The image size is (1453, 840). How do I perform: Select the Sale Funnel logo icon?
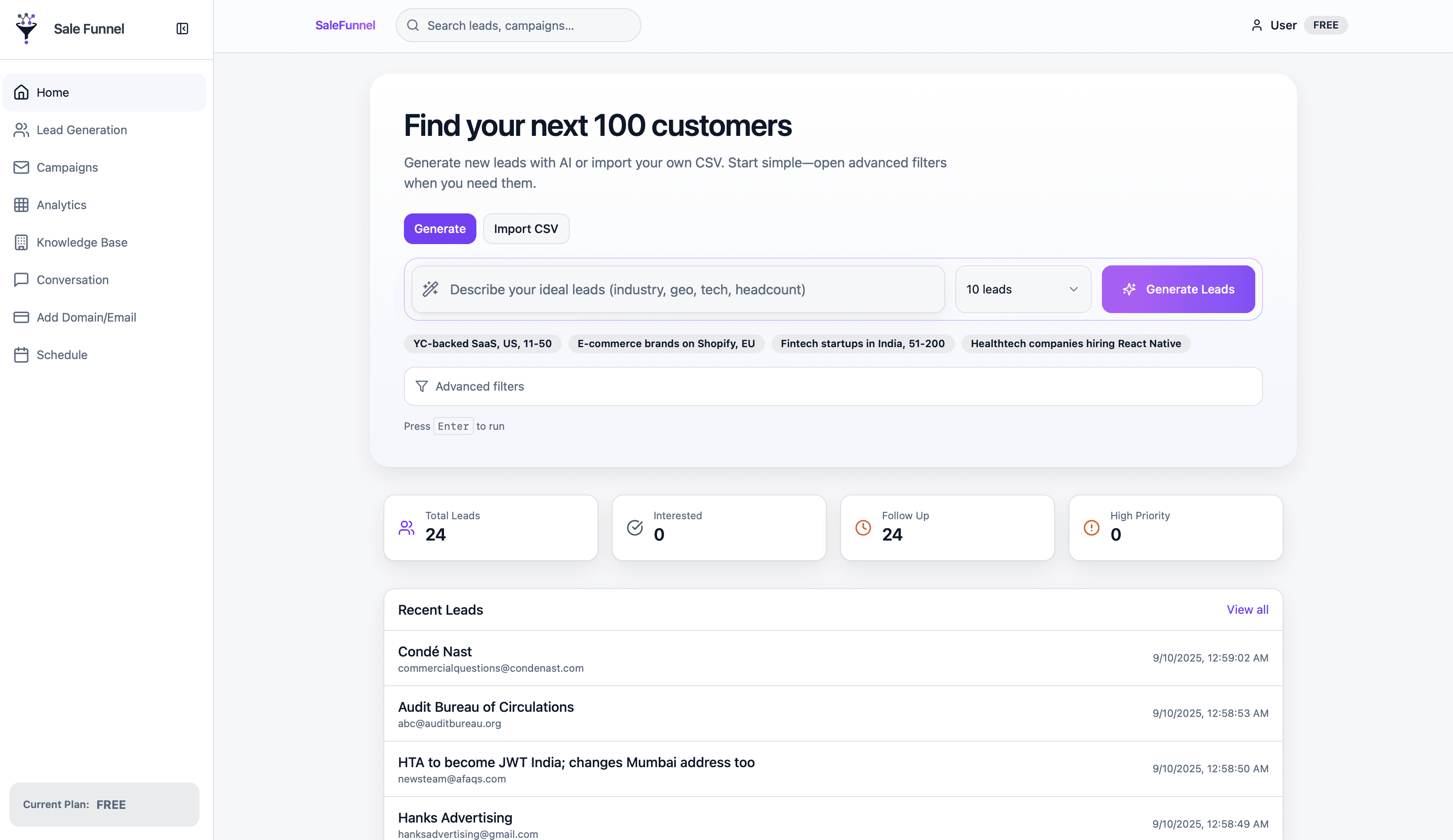coord(26,28)
